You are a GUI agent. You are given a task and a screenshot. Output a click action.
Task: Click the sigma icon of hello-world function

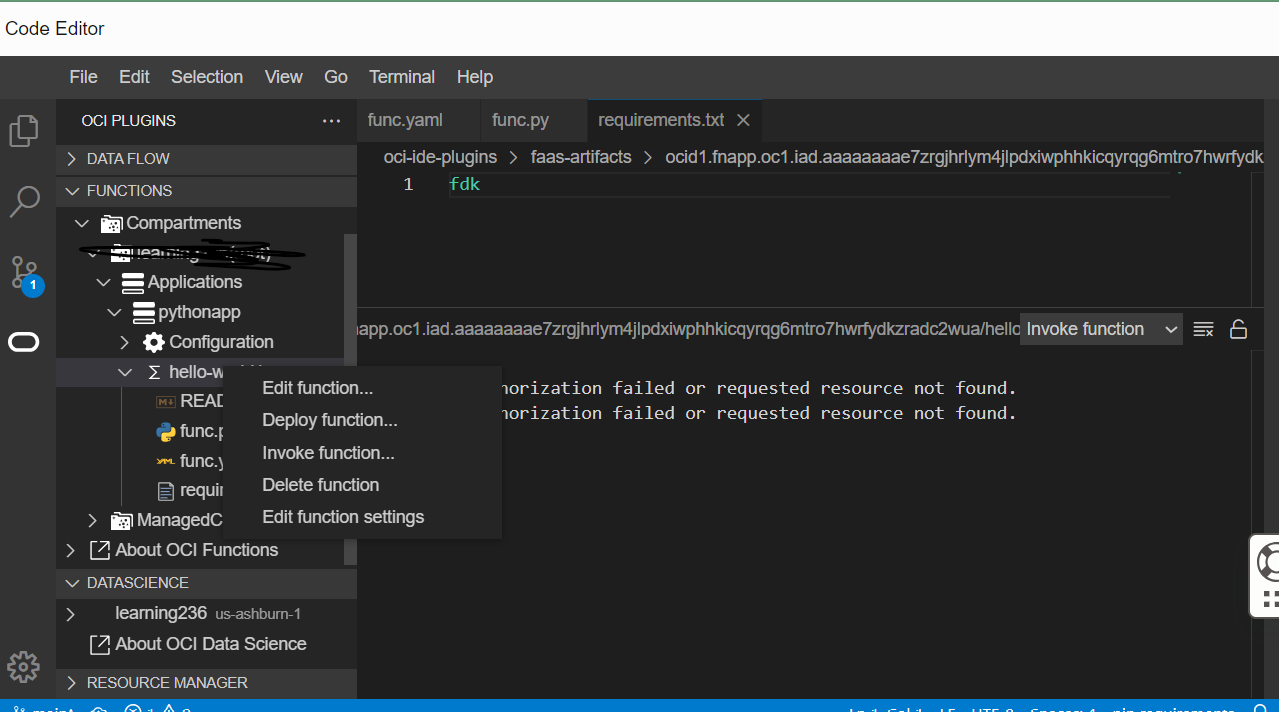pyautogui.click(x=154, y=372)
